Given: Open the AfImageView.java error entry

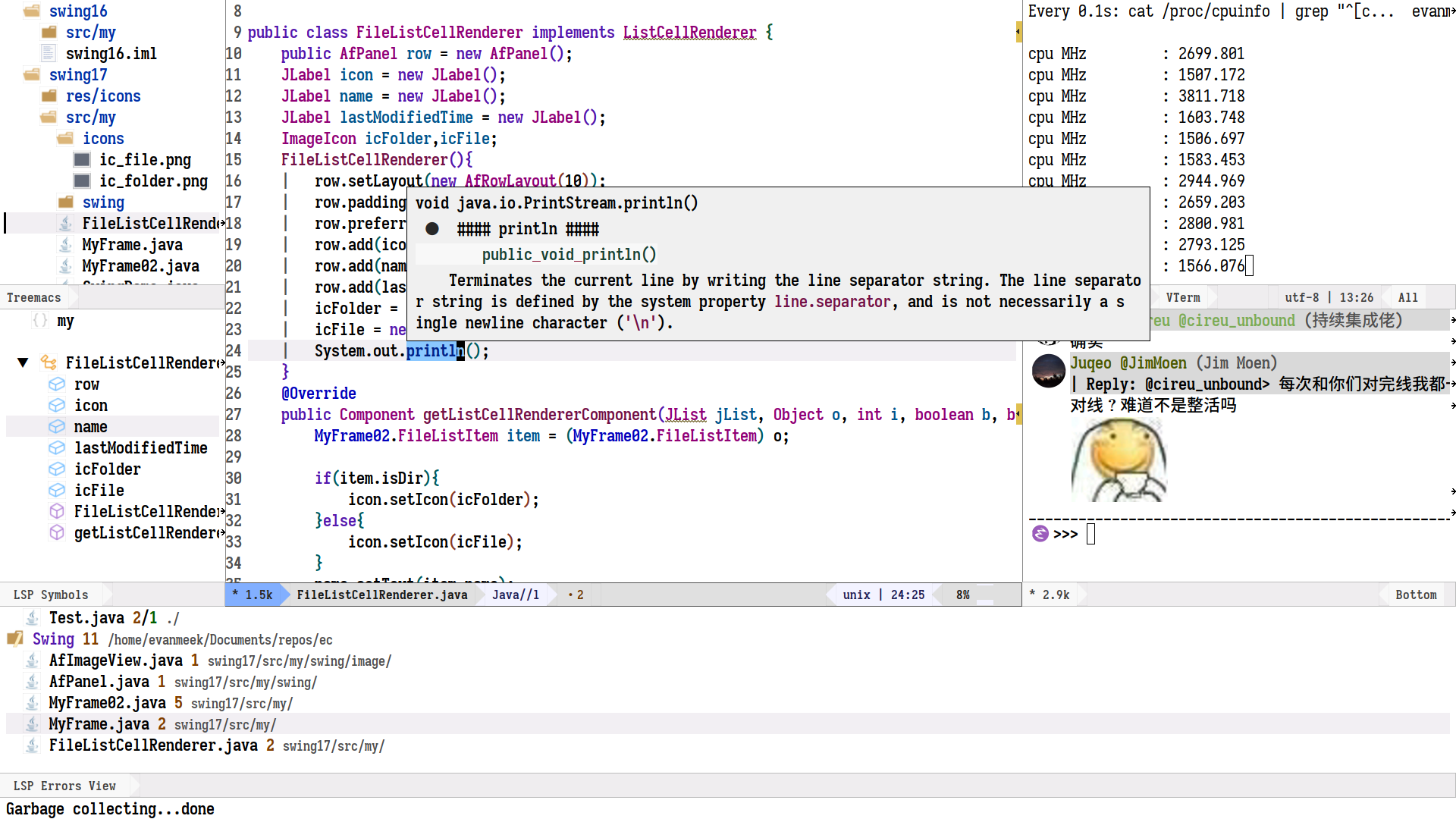Looking at the screenshot, I should coord(115,661).
